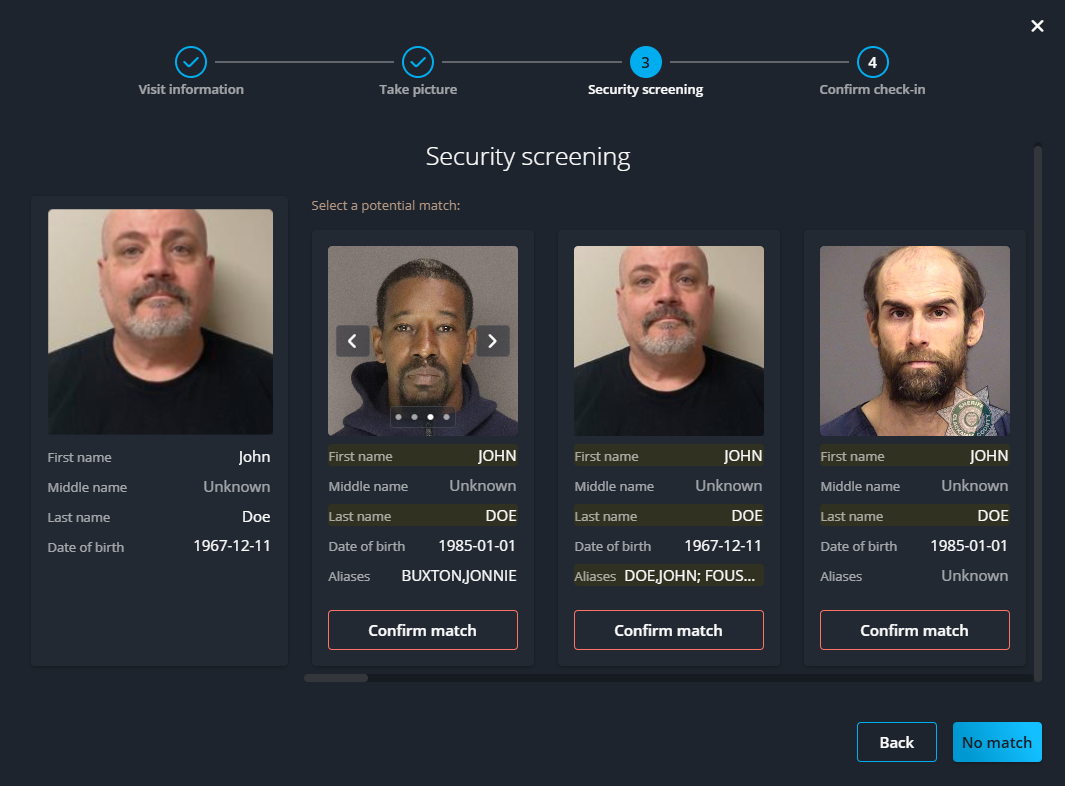Close the check-in dialog with the X
This screenshot has width=1065, height=786.
1037,26
